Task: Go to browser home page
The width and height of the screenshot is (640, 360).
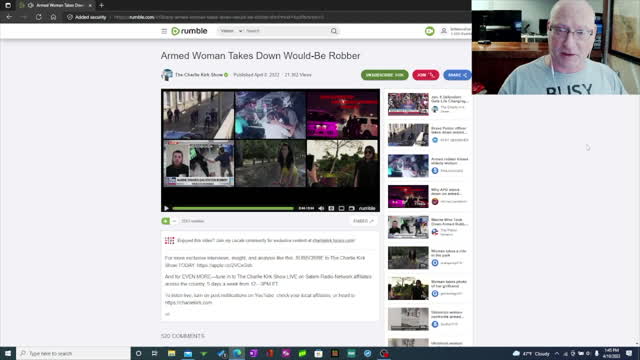Action: pyautogui.click(x=53, y=17)
